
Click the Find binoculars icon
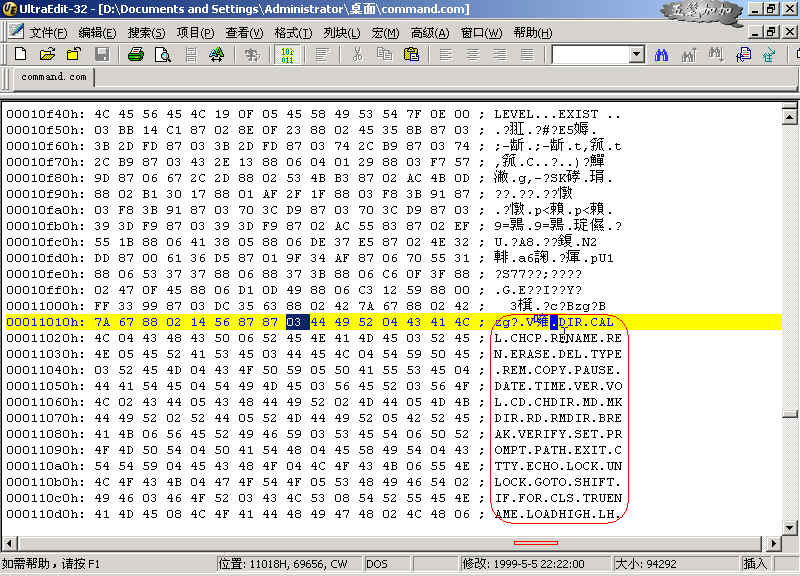pyautogui.click(x=661, y=54)
